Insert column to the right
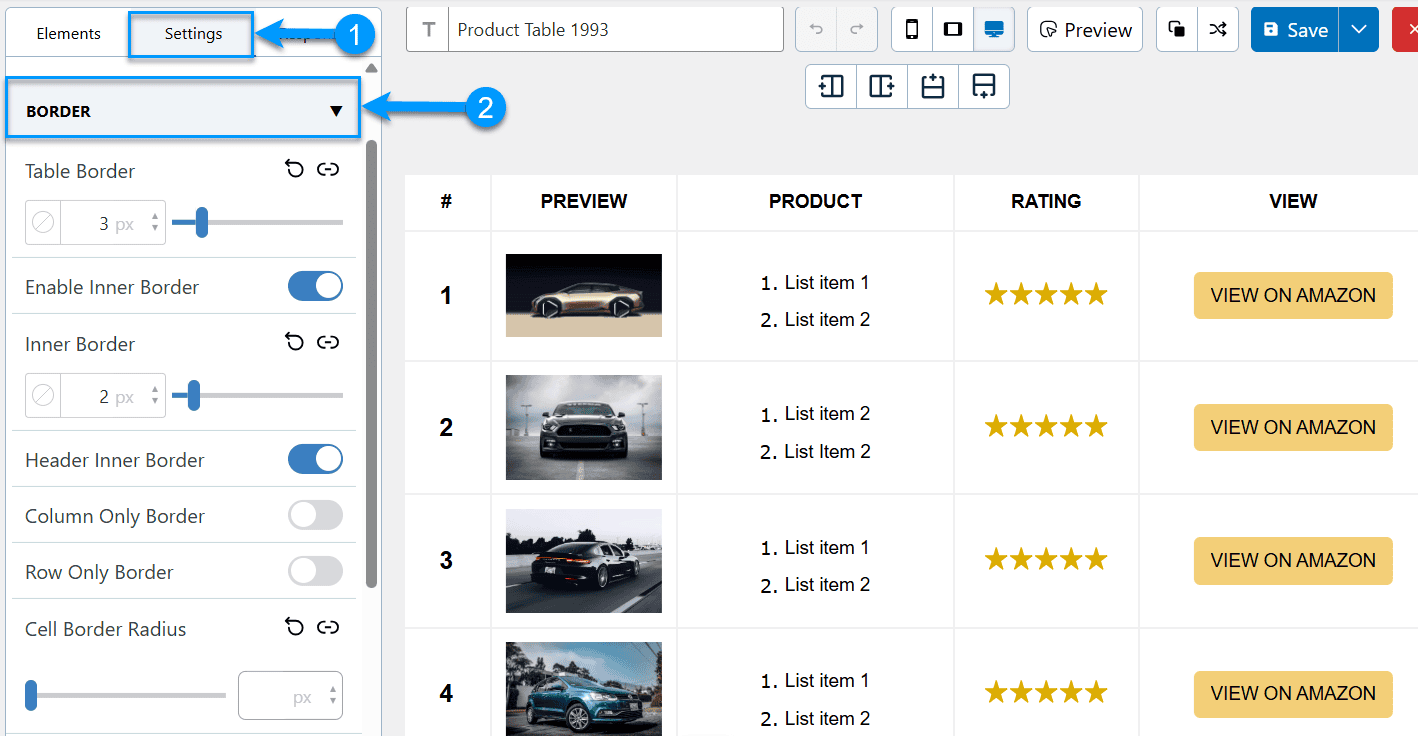This screenshot has height=736, width=1418. [882, 87]
